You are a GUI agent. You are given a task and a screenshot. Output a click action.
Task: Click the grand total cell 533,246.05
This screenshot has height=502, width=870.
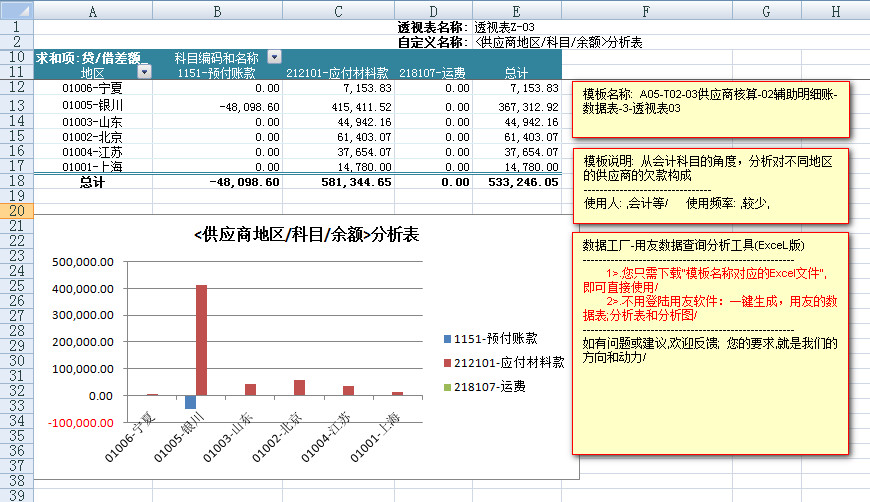tap(516, 183)
